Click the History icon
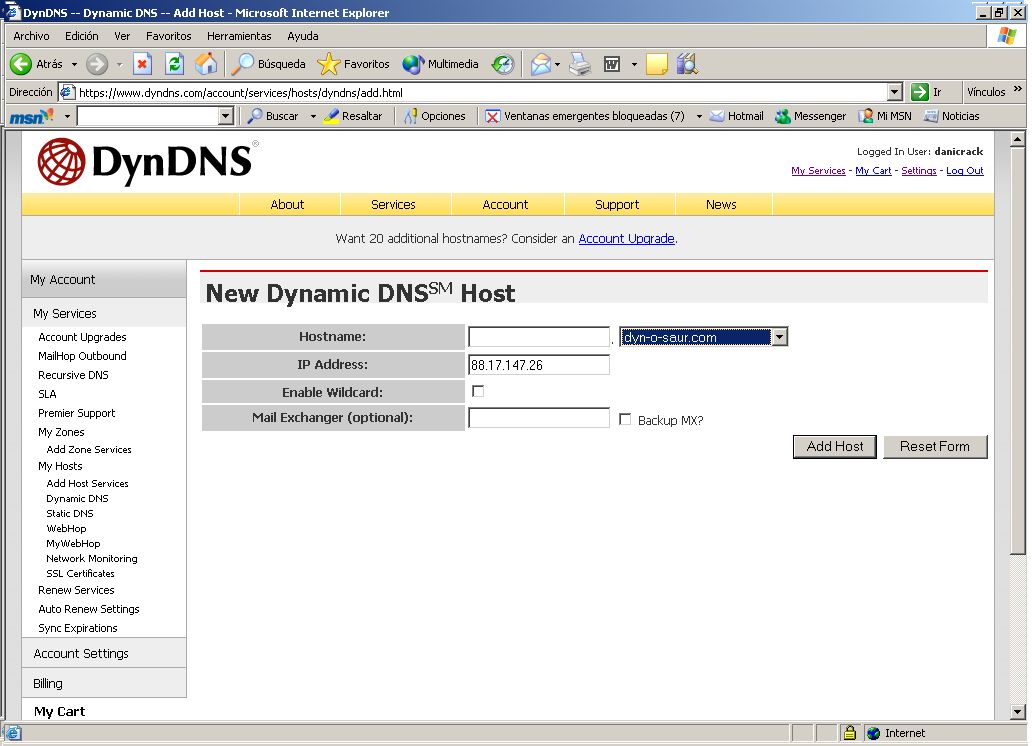The width and height of the screenshot is (1032, 746). click(503, 64)
